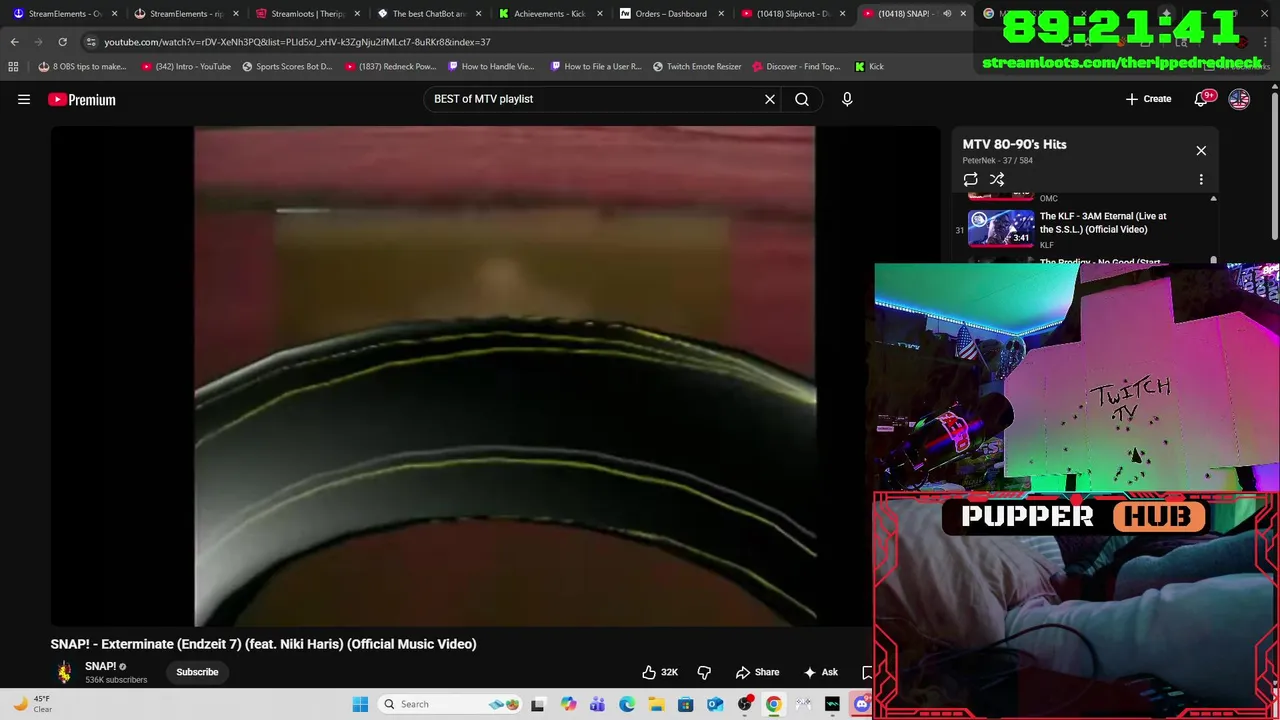Image resolution: width=1280 pixels, height=720 pixels.
Task: Open 8 OBS tips bookmark
Action: [83, 66]
